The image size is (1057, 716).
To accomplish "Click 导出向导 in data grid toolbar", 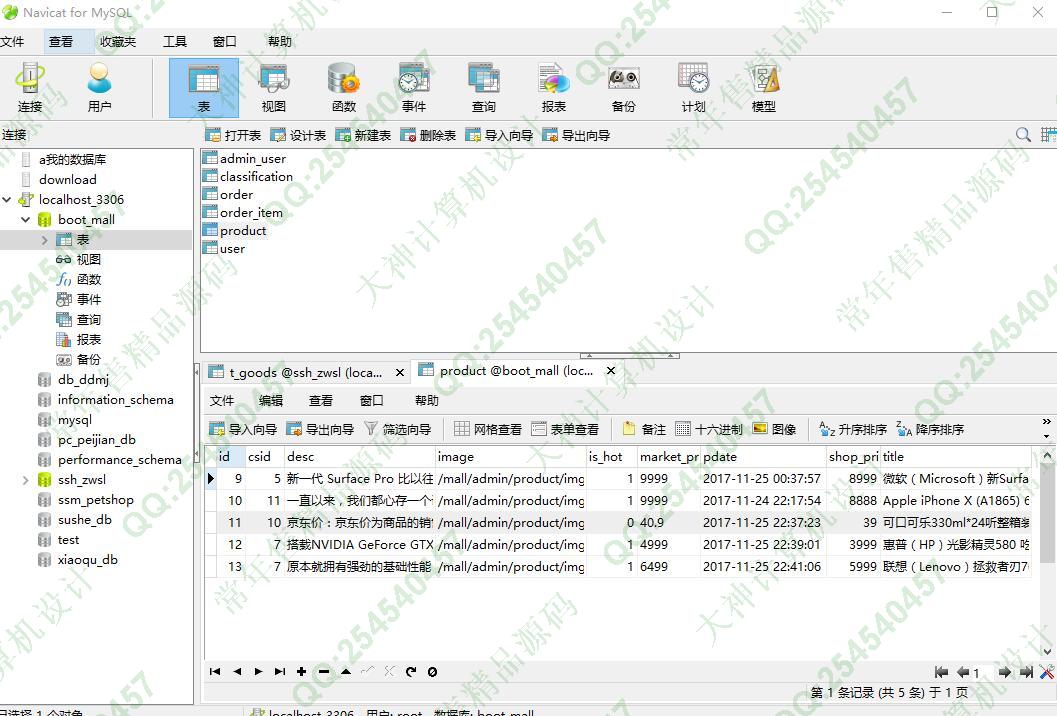I will [x=320, y=429].
